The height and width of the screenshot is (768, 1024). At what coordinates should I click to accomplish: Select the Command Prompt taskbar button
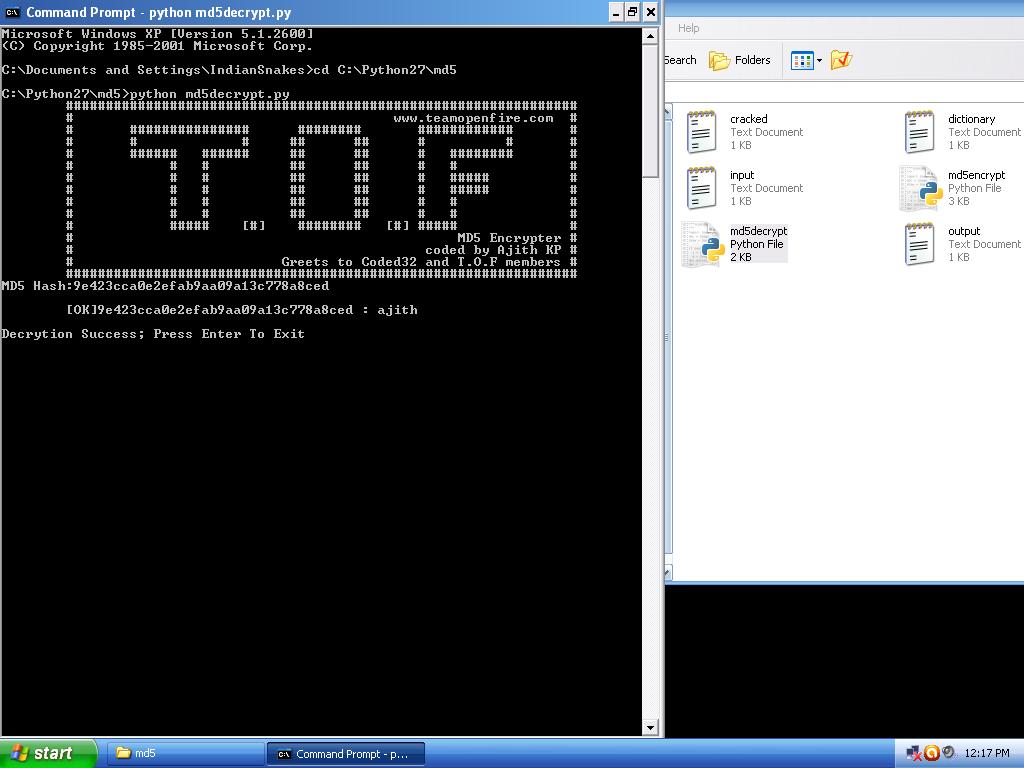pos(346,753)
